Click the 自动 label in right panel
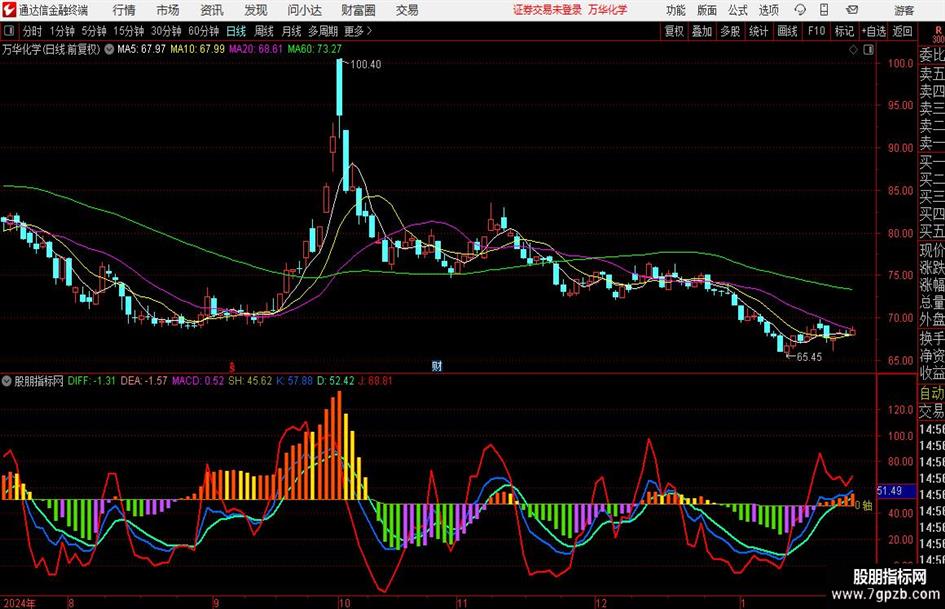Screen dimensions: 945x609 click(932, 393)
